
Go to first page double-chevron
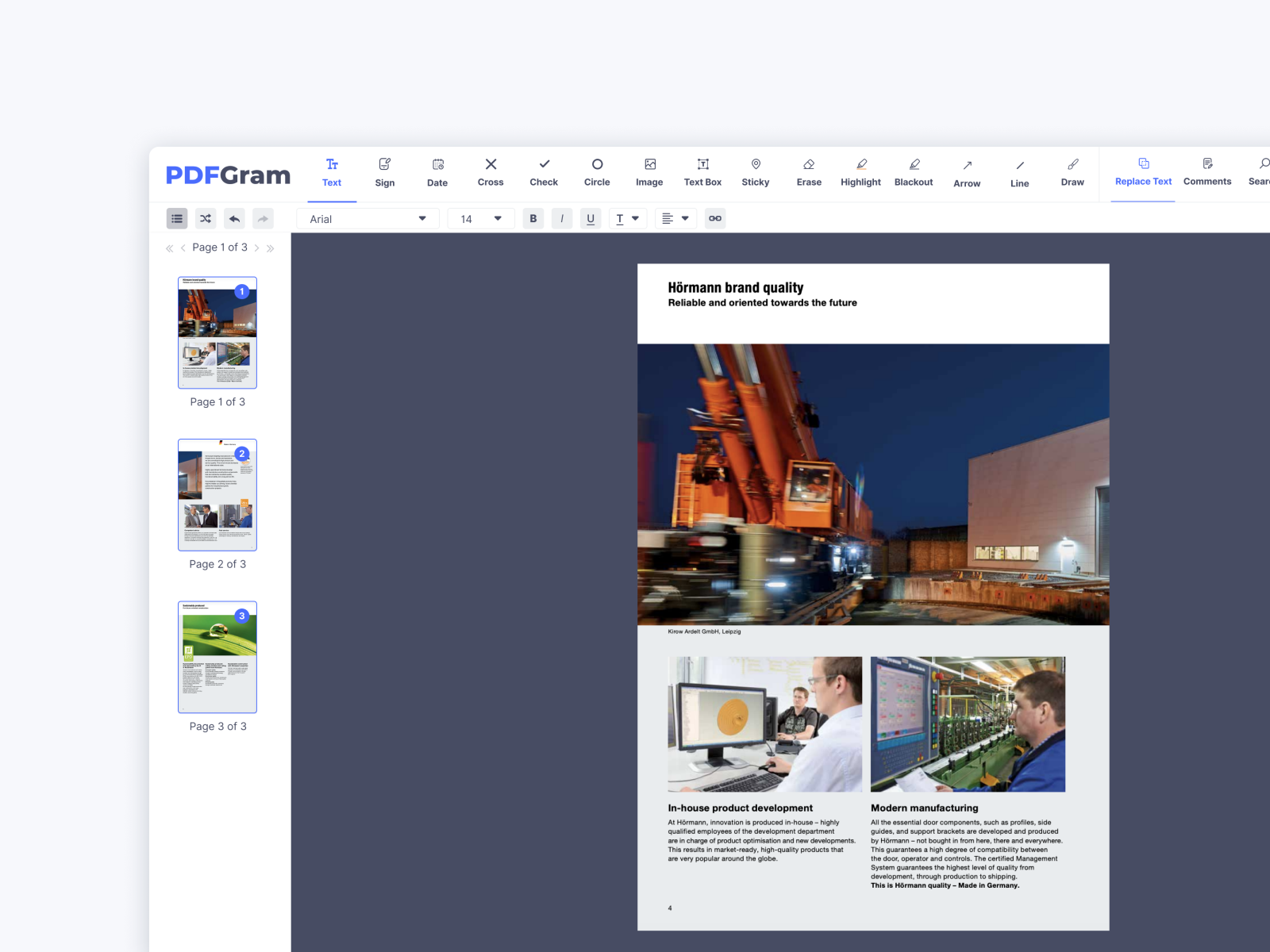[x=169, y=248]
